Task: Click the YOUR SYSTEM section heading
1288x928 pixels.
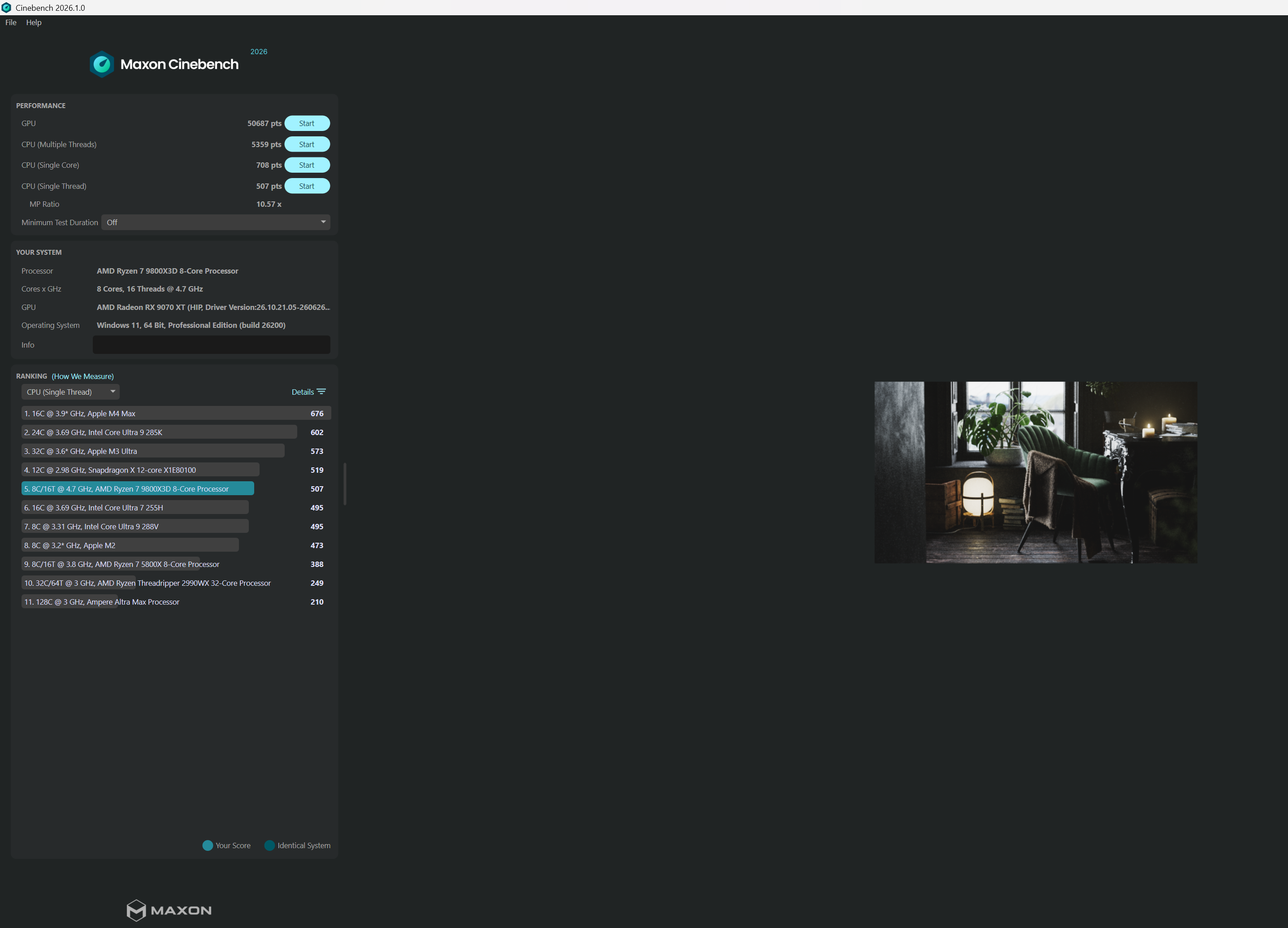Action: [x=39, y=253]
